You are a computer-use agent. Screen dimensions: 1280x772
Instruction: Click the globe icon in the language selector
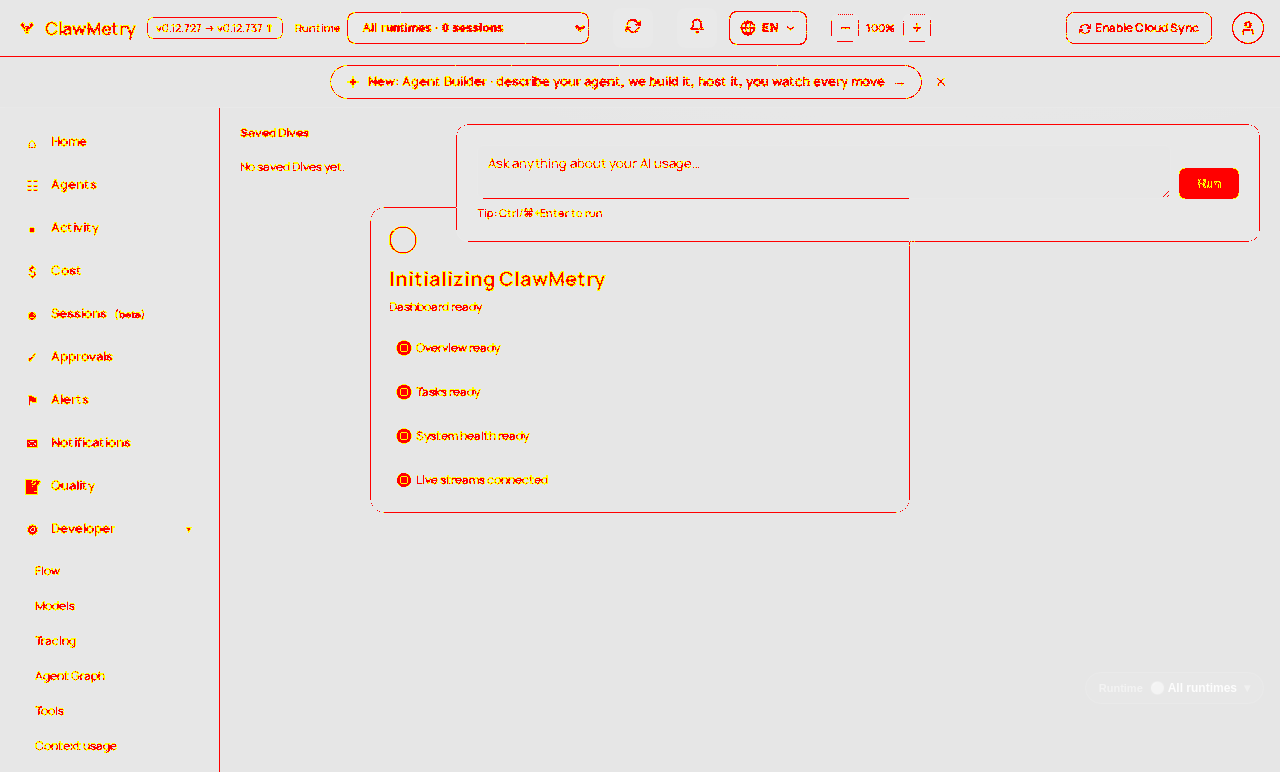pos(748,28)
